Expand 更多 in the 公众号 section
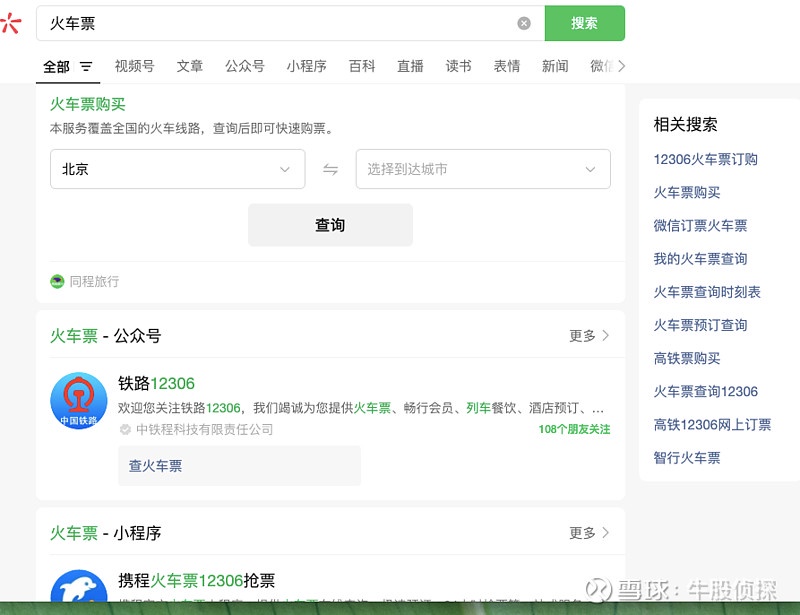The width and height of the screenshot is (800, 615). click(589, 336)
